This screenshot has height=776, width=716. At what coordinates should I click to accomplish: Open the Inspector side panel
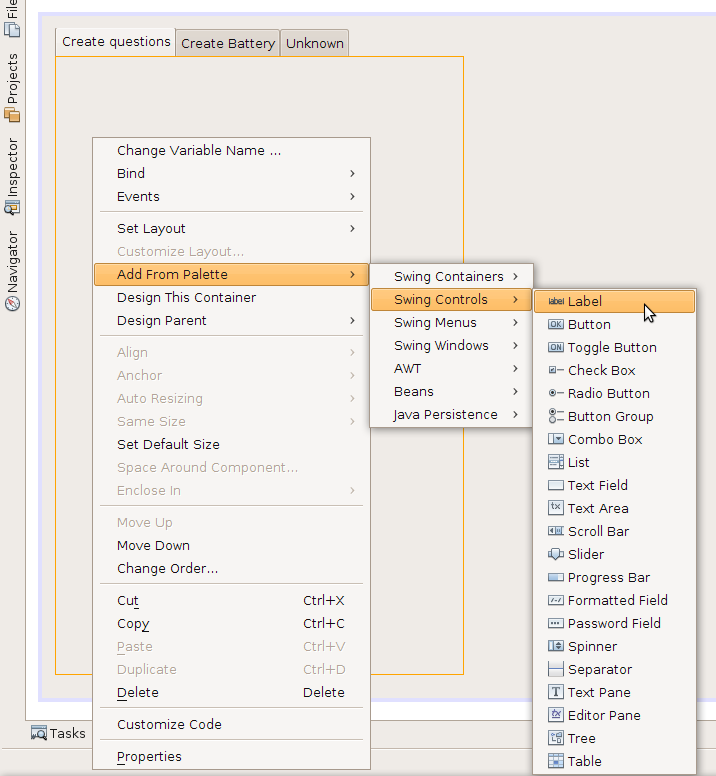click(12, 176)
